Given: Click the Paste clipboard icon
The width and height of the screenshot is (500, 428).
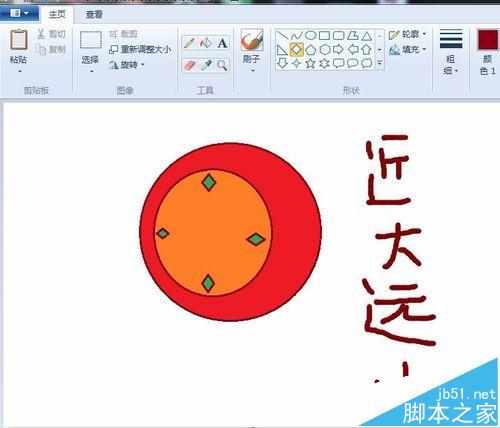Looking at the screenshot, I should tap(19, 40).
